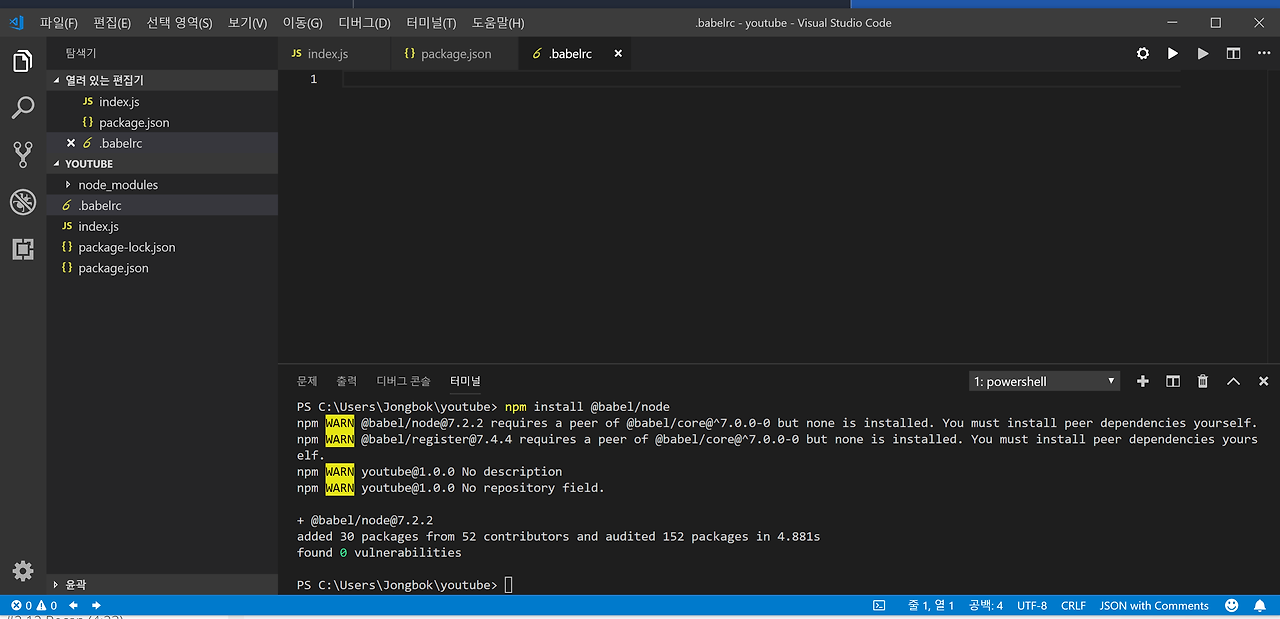Screen dimensions: 1280x619
Task: Click the gear icon in editor title bar
Action: [x=1143, y=54]
